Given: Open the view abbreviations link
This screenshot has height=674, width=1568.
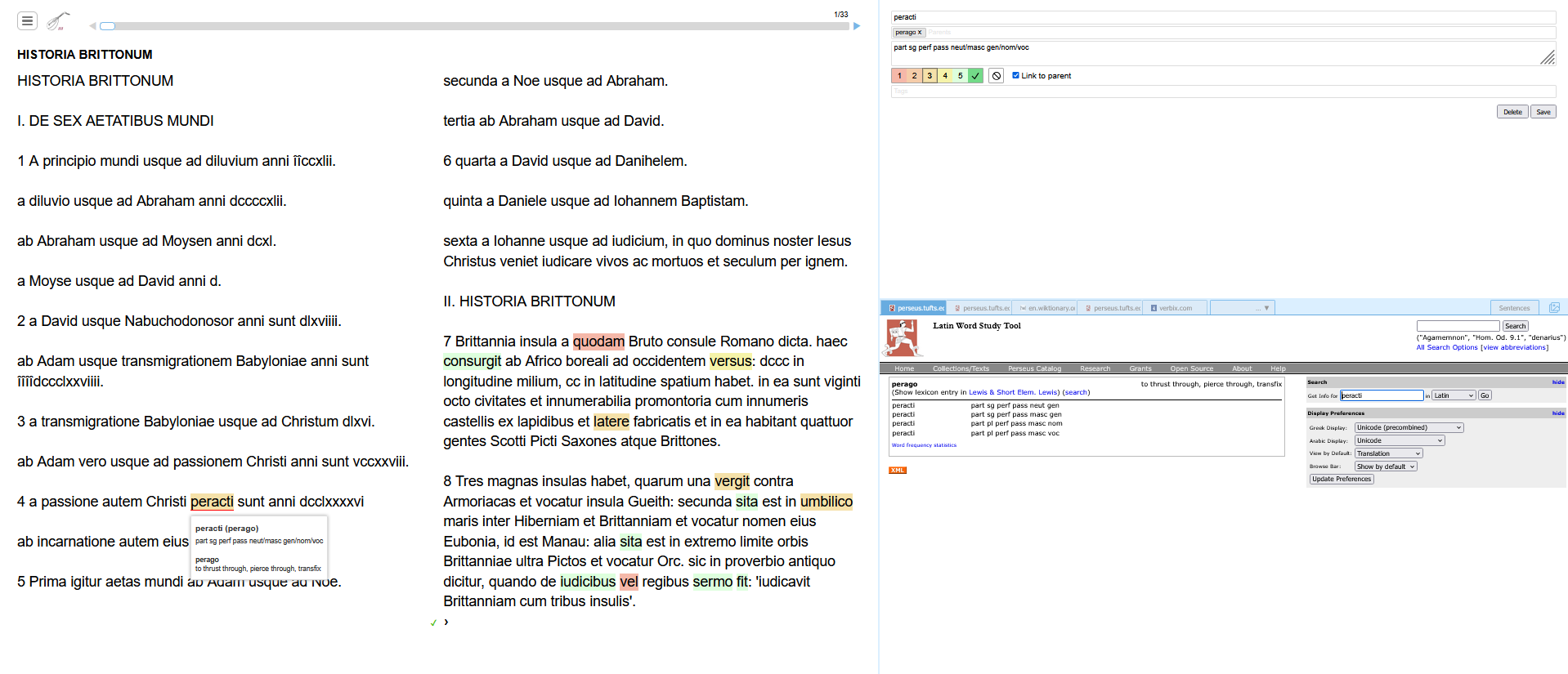Looking at the screenshot, I should point(1514,347).
